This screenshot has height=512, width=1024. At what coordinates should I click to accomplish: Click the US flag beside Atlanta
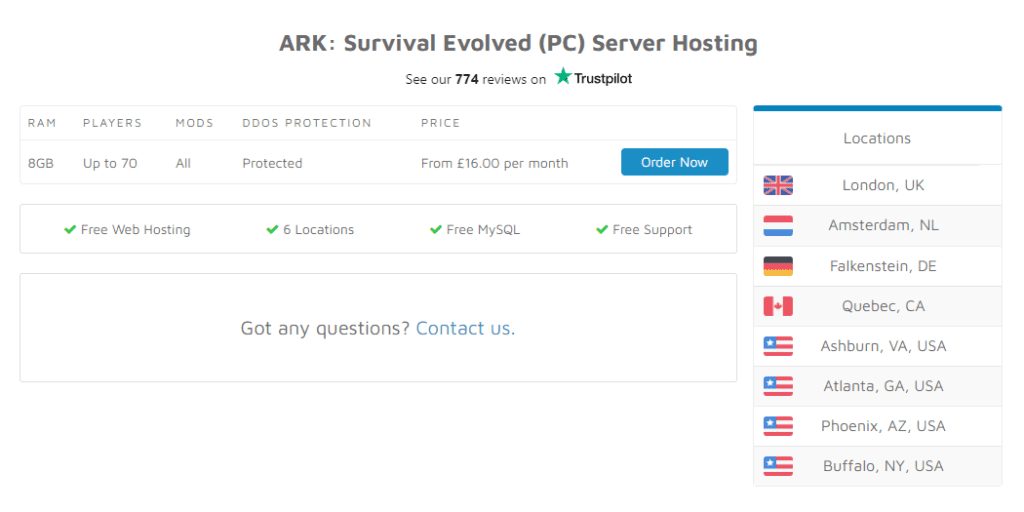click(777, 386)
